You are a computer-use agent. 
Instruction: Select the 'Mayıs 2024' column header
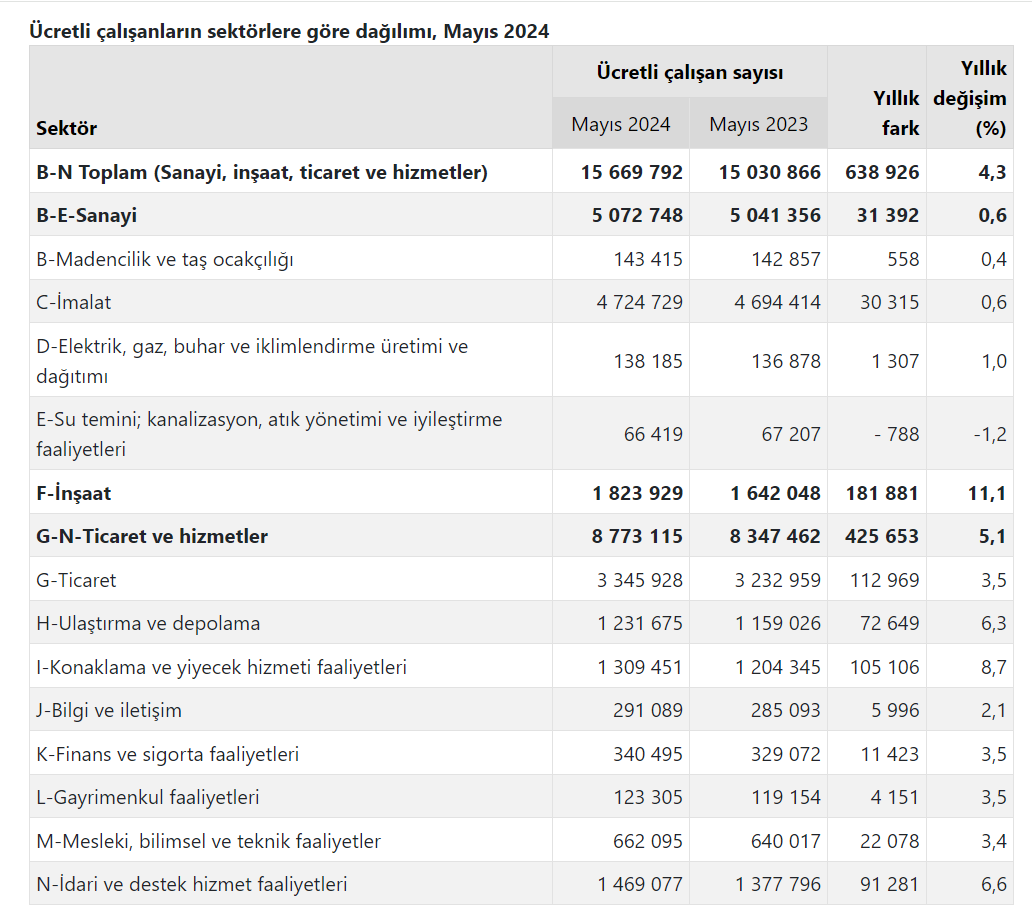coord(621,124)
